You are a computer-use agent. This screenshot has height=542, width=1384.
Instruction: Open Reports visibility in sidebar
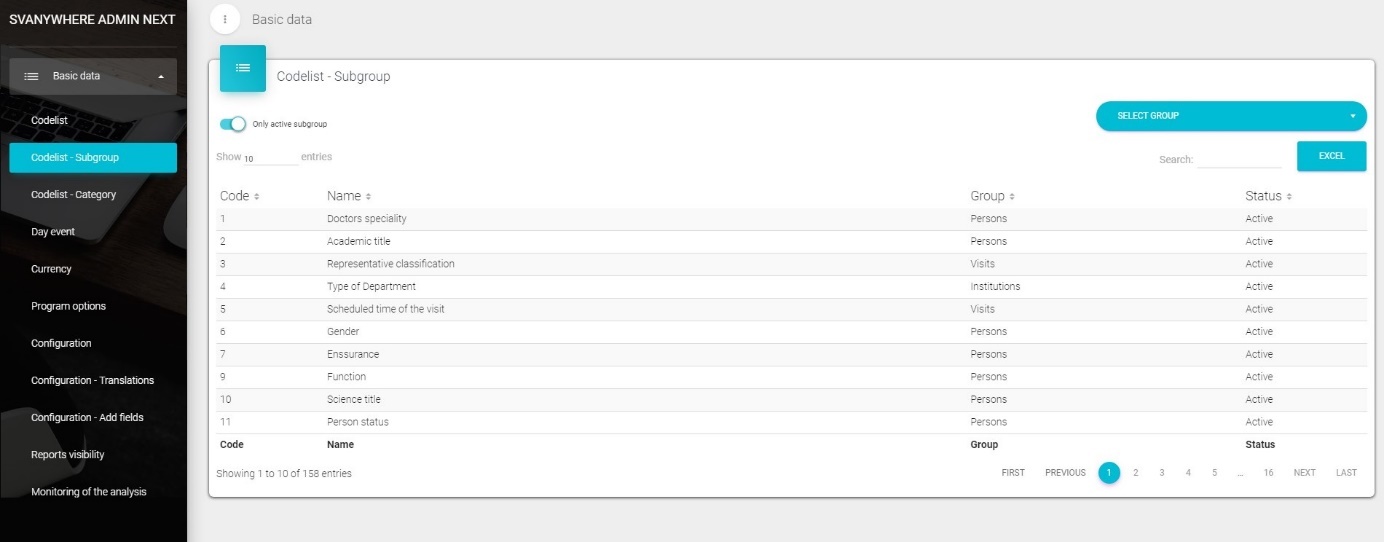(68, 455)
